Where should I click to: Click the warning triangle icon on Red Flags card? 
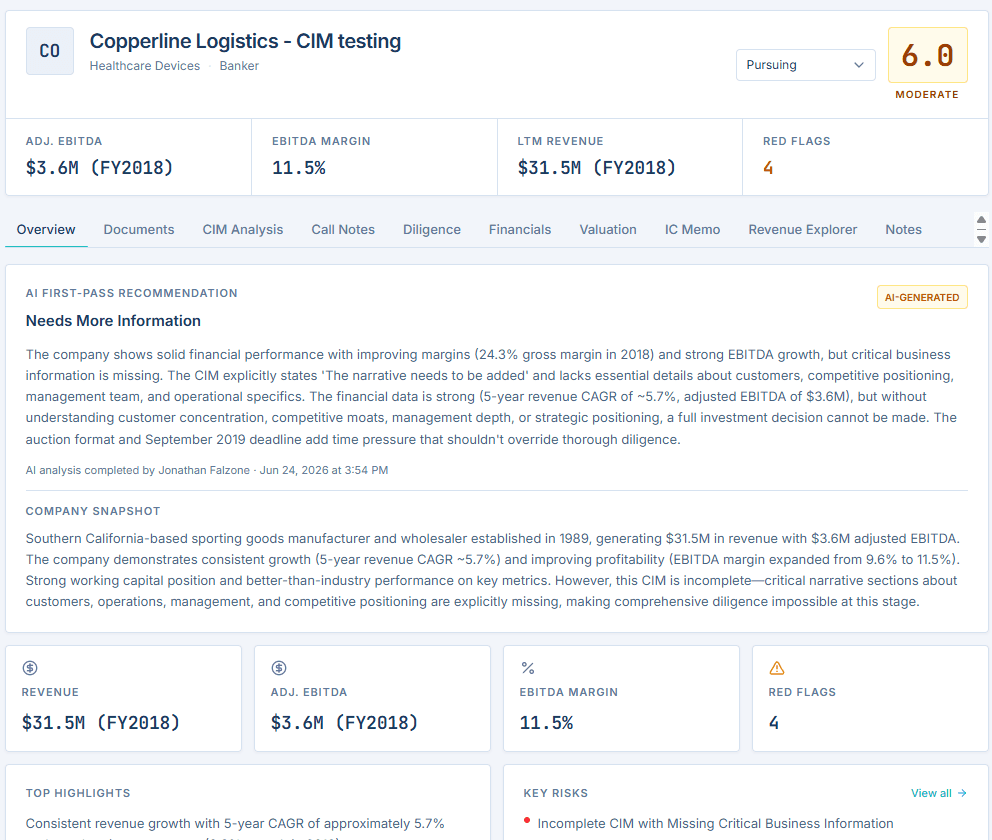click(x=777, y=668)
